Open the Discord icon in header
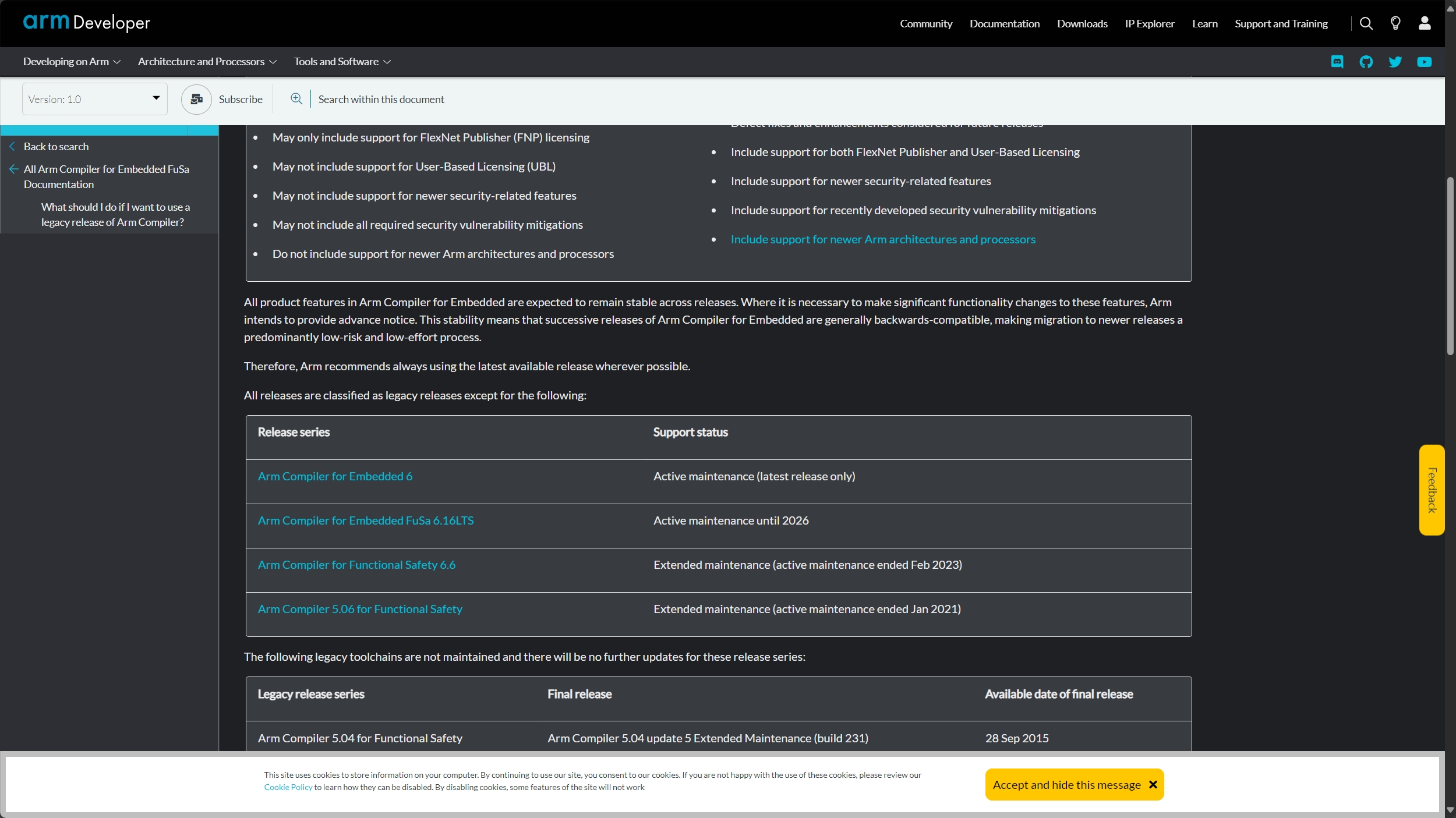 (x=1337, y=62)
